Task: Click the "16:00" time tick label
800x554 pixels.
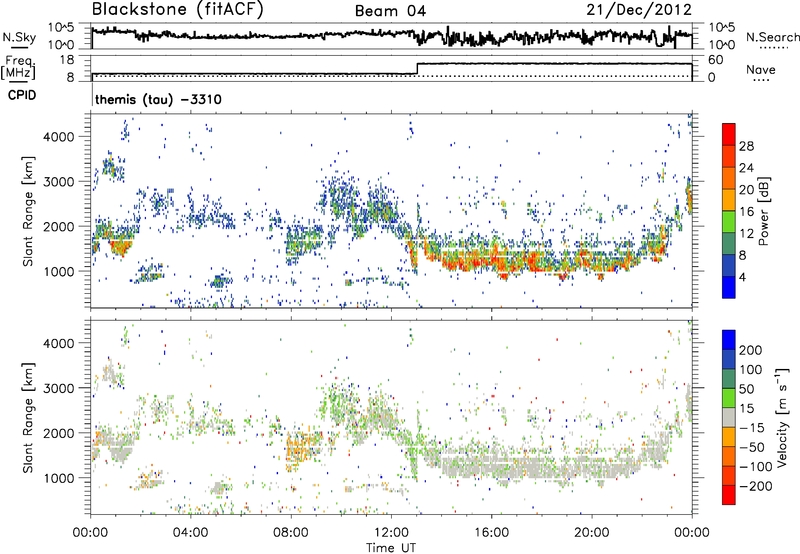Action: (x=491, y=533)
